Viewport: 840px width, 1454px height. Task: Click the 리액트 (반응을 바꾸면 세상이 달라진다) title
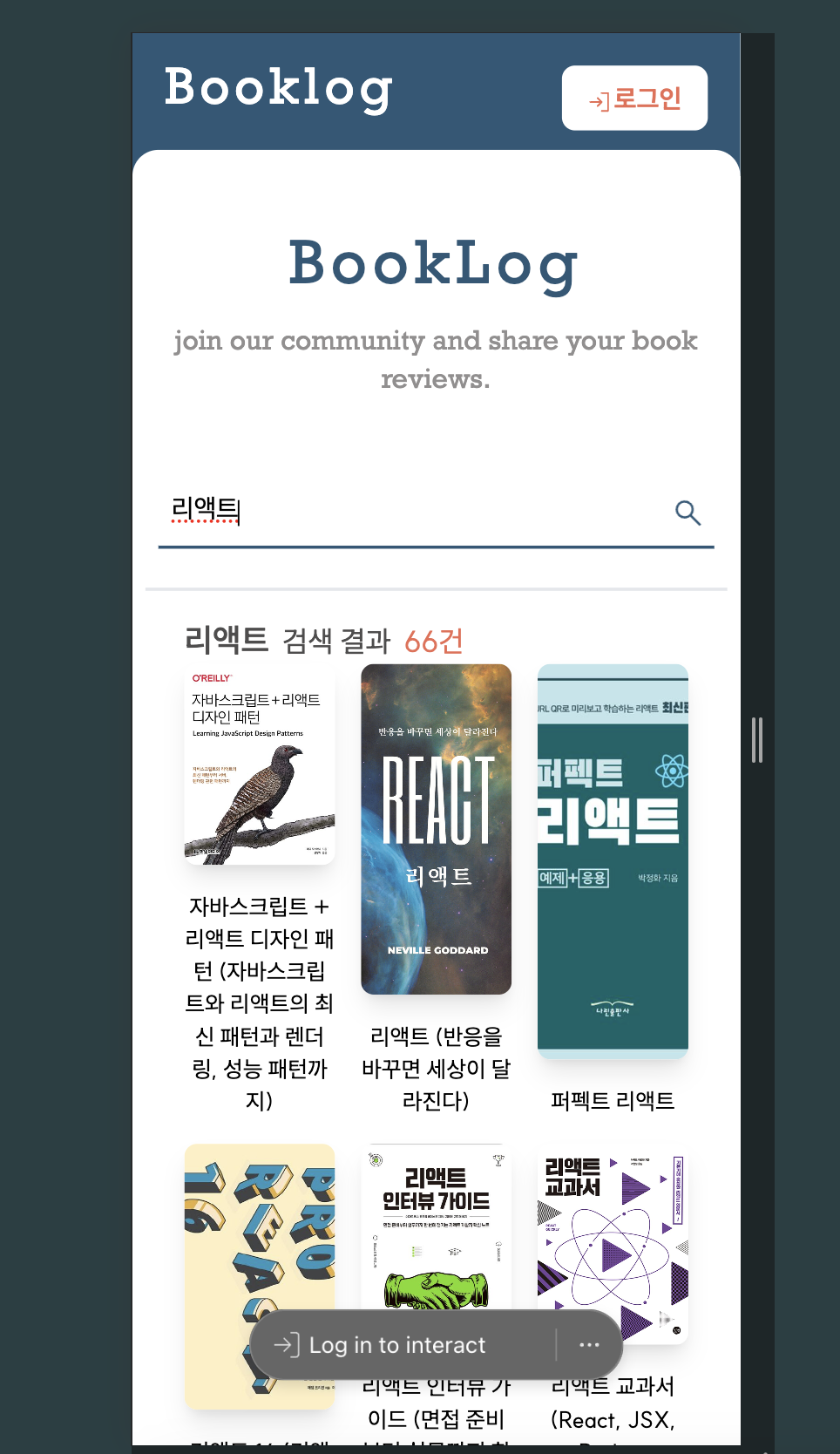pos(437,1069)
